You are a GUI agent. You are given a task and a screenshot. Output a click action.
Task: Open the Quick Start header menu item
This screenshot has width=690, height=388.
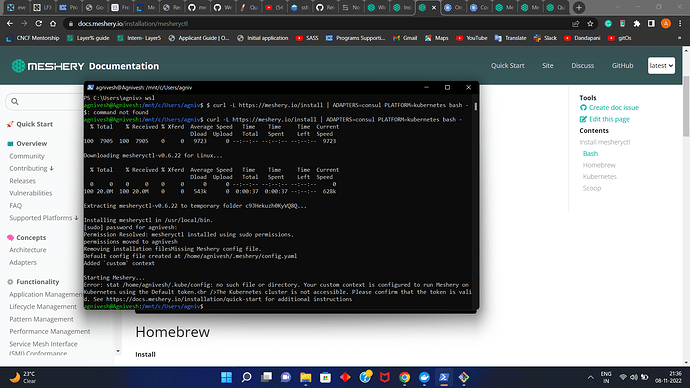pyautogui.click(x=507, y=66)
